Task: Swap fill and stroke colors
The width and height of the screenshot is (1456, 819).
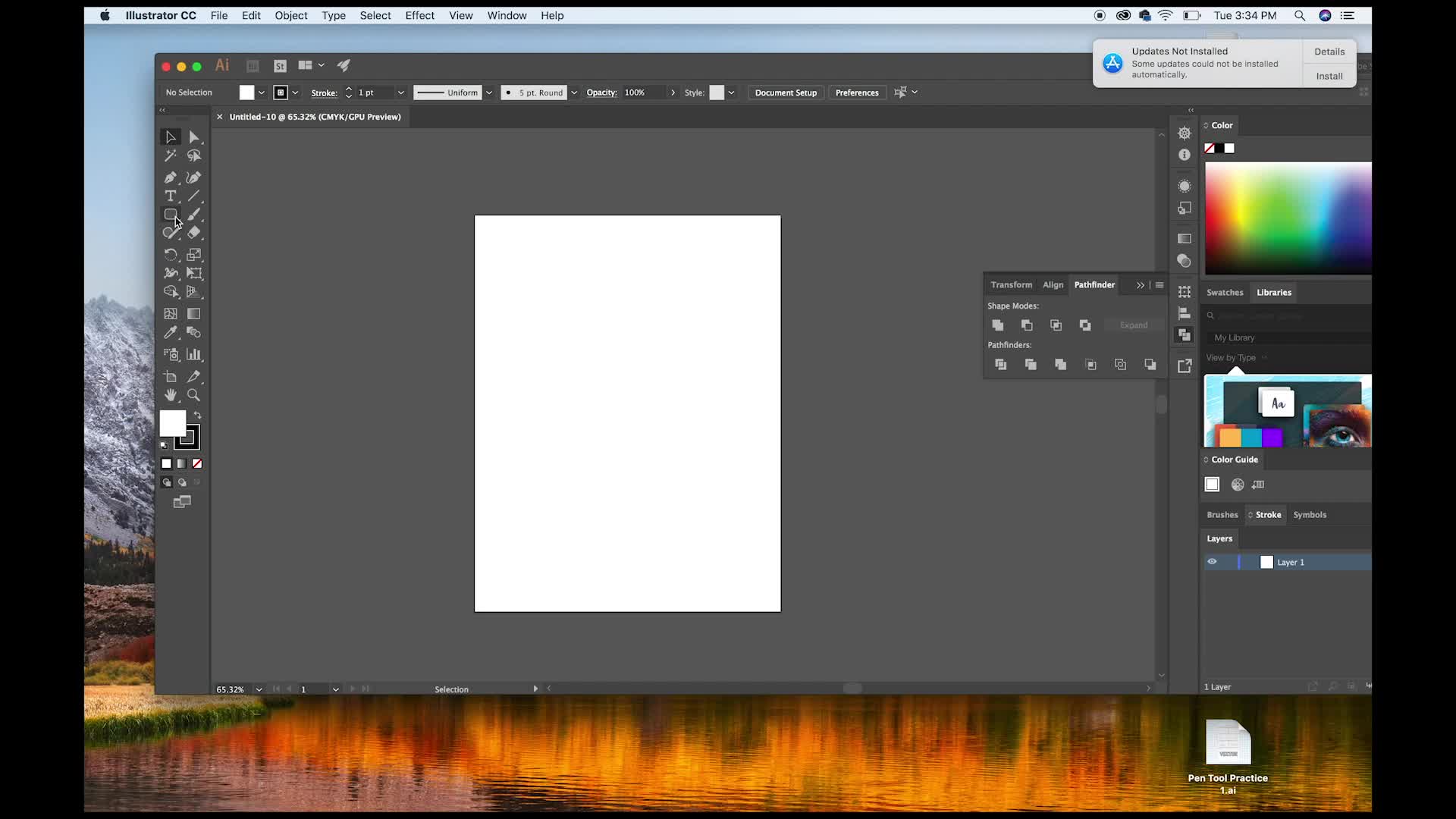Action: pos(197,416)
